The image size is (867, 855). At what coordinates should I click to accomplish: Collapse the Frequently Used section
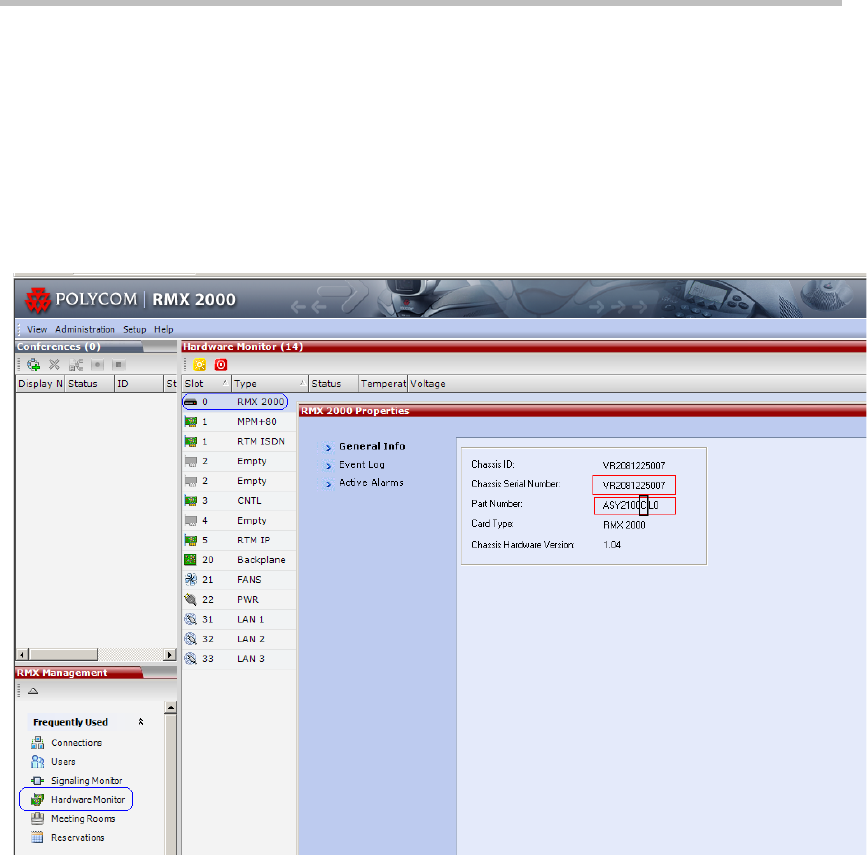(x=141, y=722)
